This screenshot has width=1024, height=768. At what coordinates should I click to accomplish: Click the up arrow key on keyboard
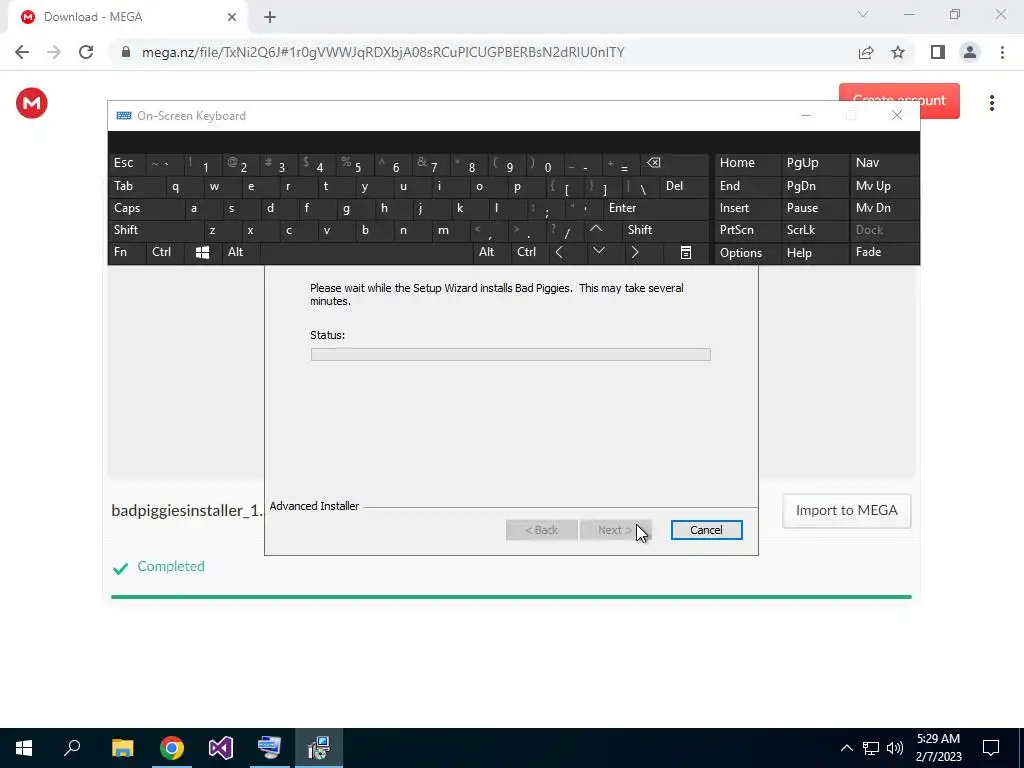[596, 230]
